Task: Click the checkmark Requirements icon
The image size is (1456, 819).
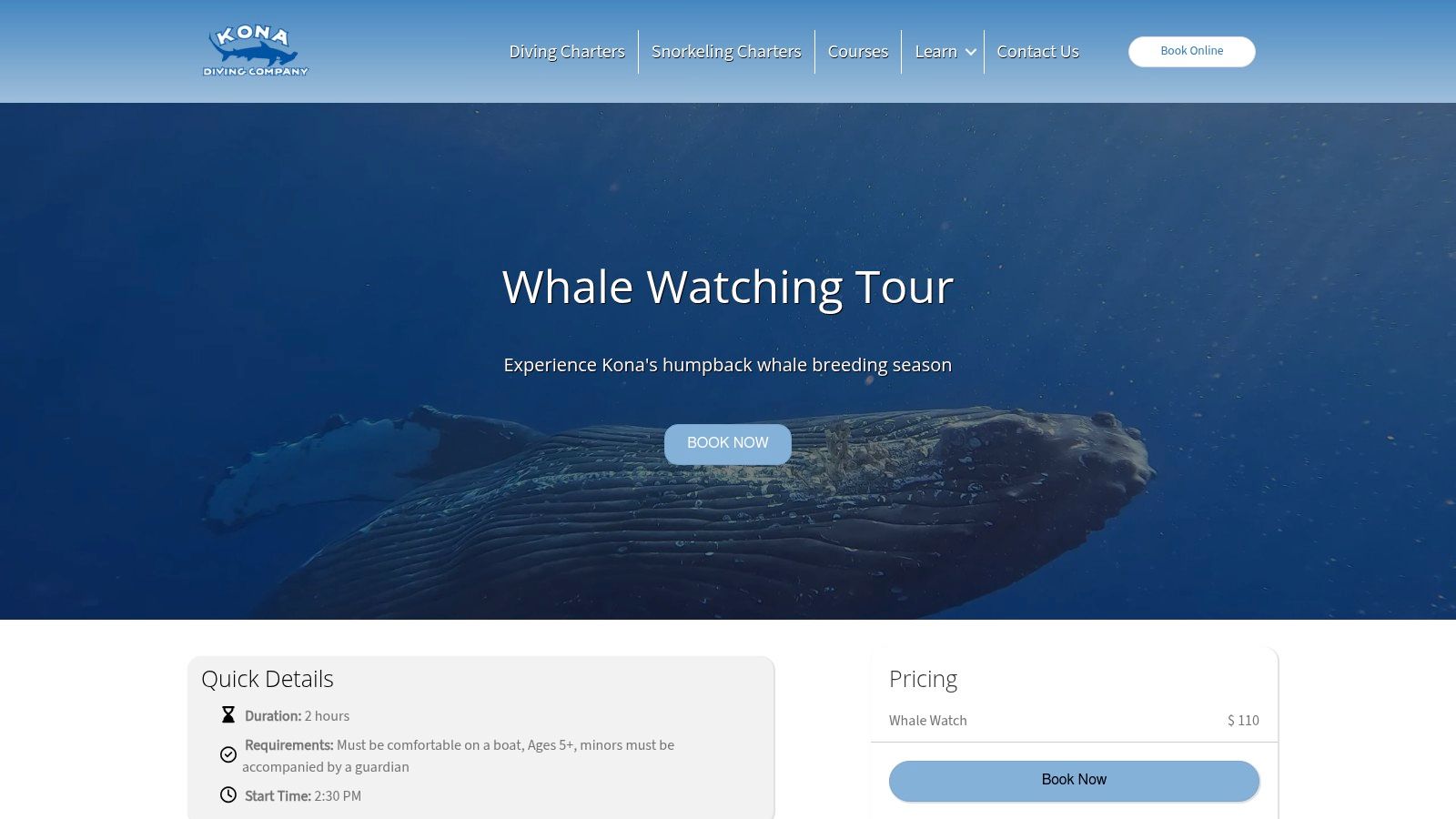Action: point(228,754)
